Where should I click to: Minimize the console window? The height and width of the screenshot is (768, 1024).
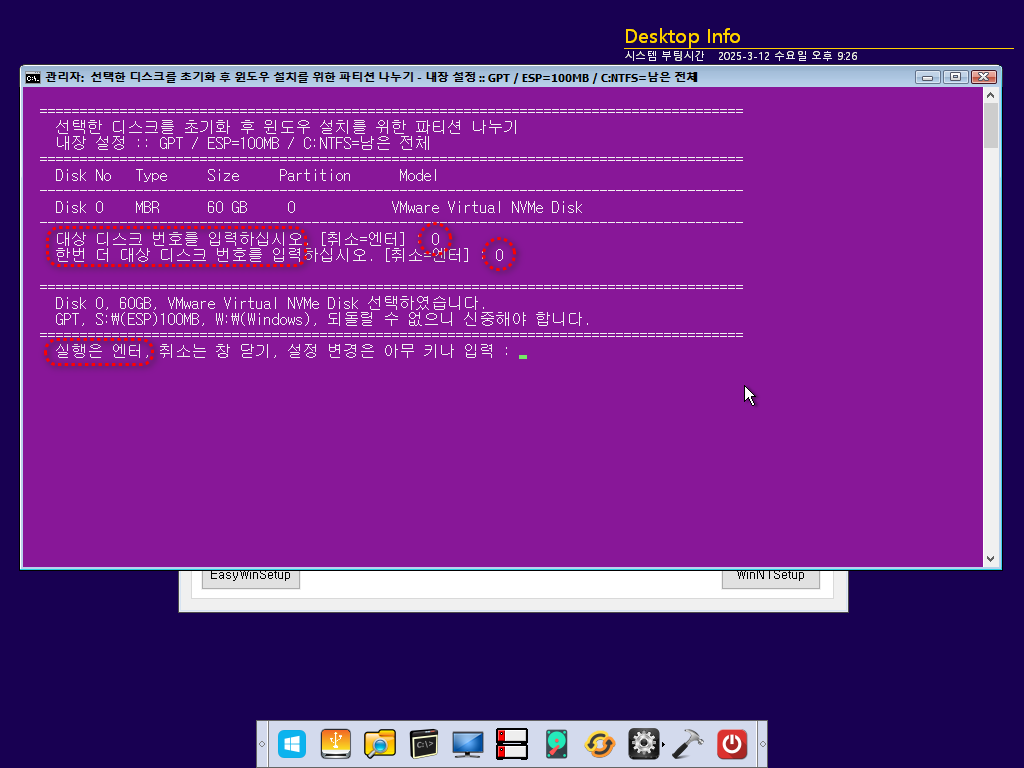(x=927, y=77)
